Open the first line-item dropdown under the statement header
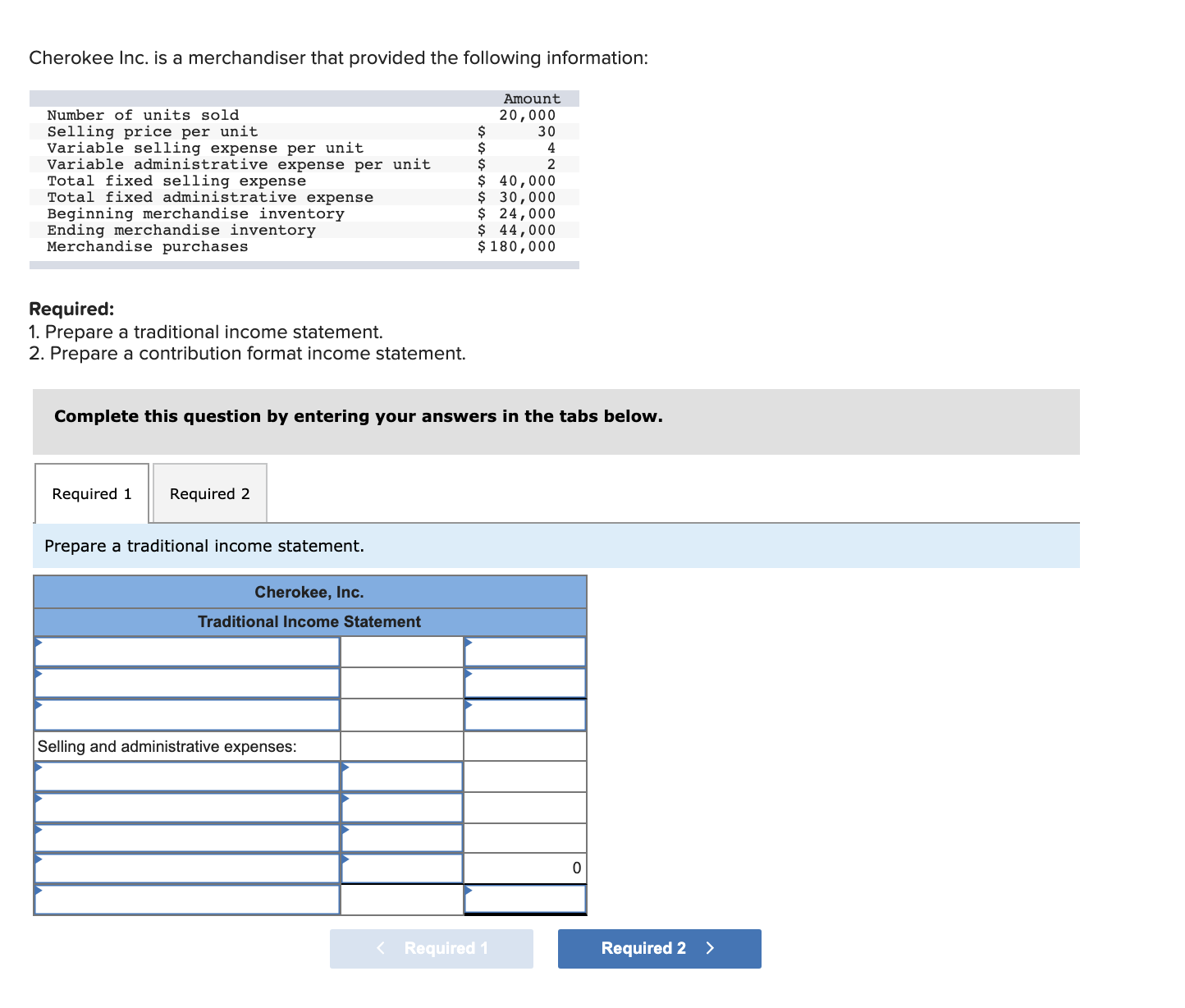The image size is (1185, 1008). (187, 652)
